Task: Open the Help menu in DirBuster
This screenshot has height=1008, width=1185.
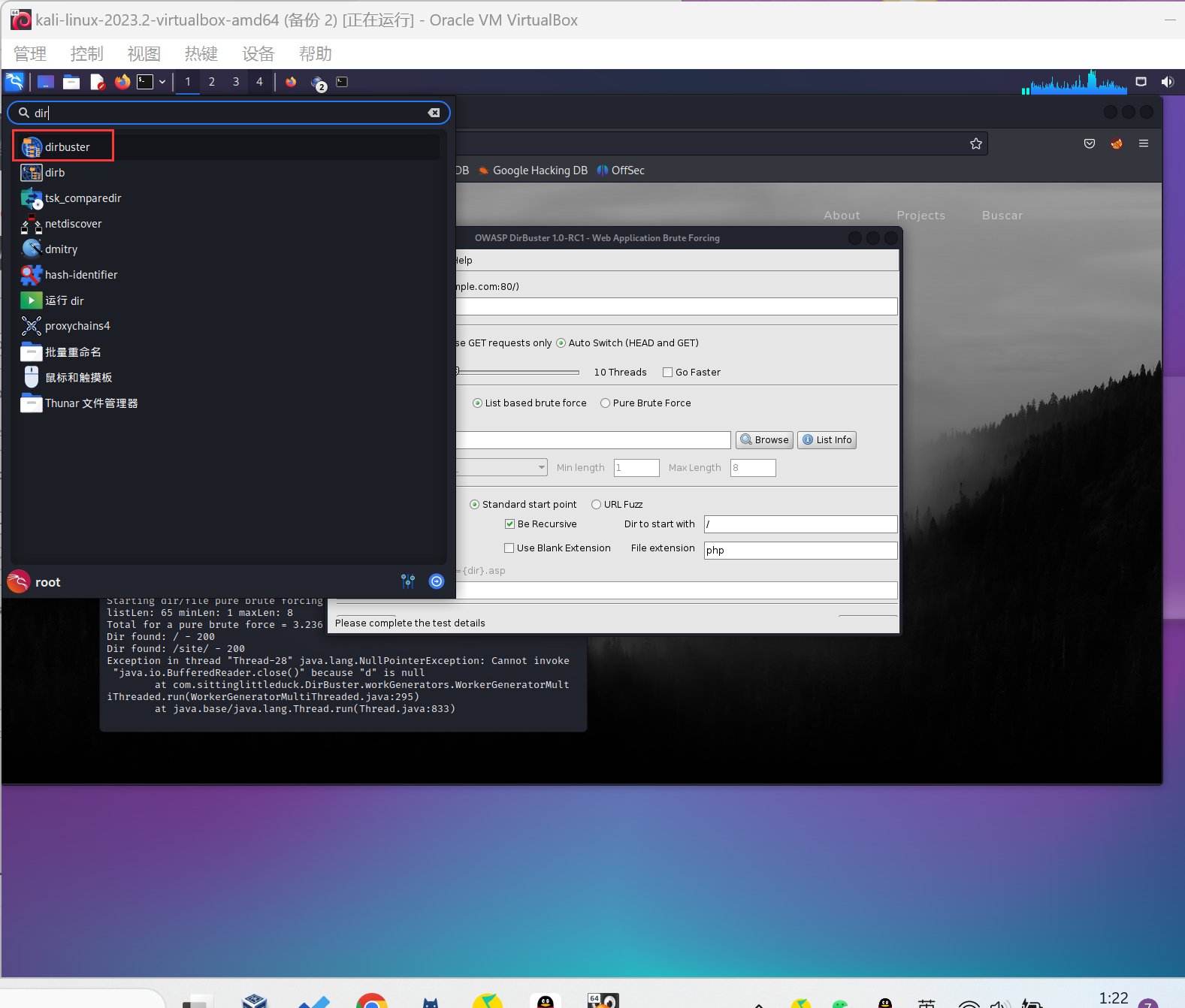Action: coord(464,261)
